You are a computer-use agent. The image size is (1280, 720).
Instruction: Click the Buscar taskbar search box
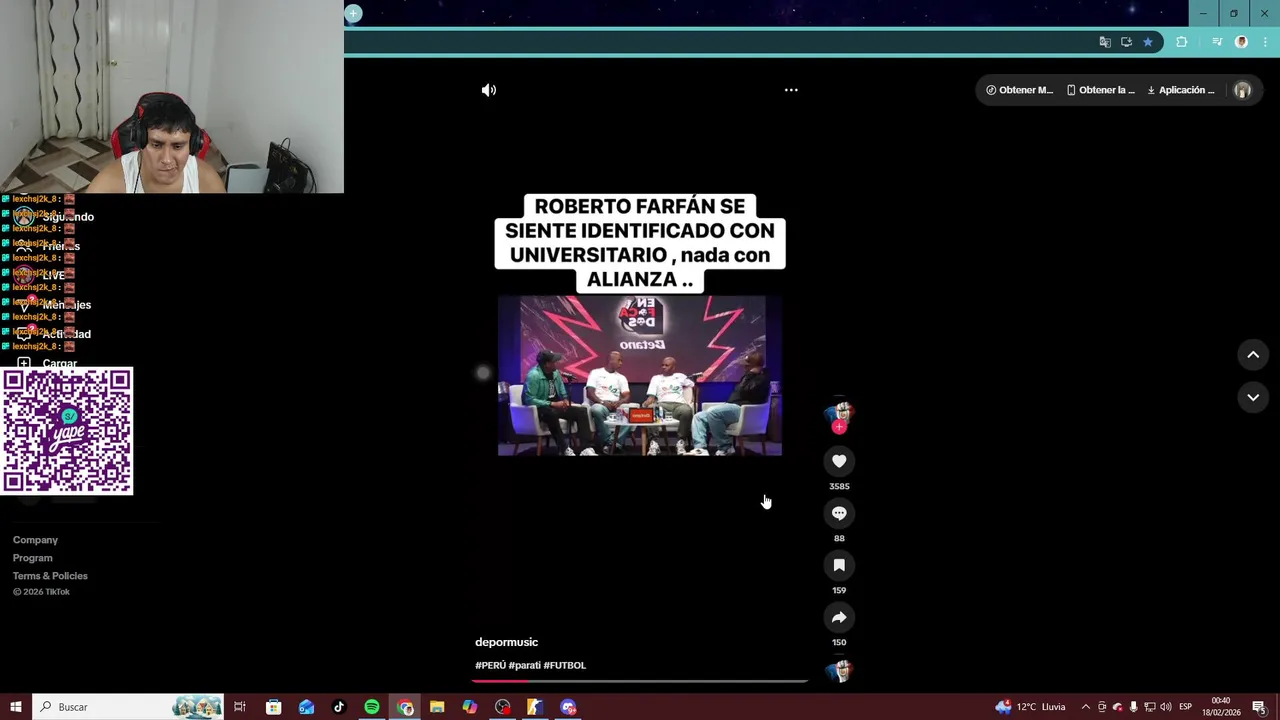click(129, 707)
